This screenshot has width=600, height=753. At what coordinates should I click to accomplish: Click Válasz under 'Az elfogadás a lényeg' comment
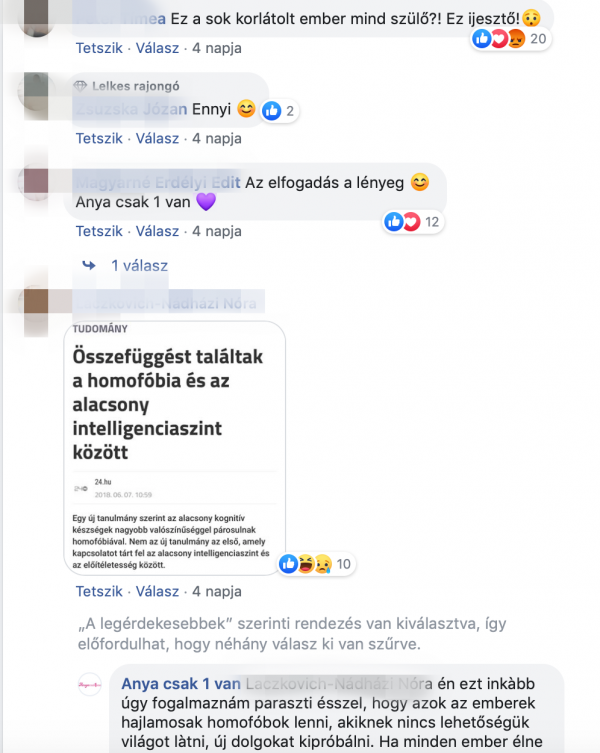click(157, 231)
